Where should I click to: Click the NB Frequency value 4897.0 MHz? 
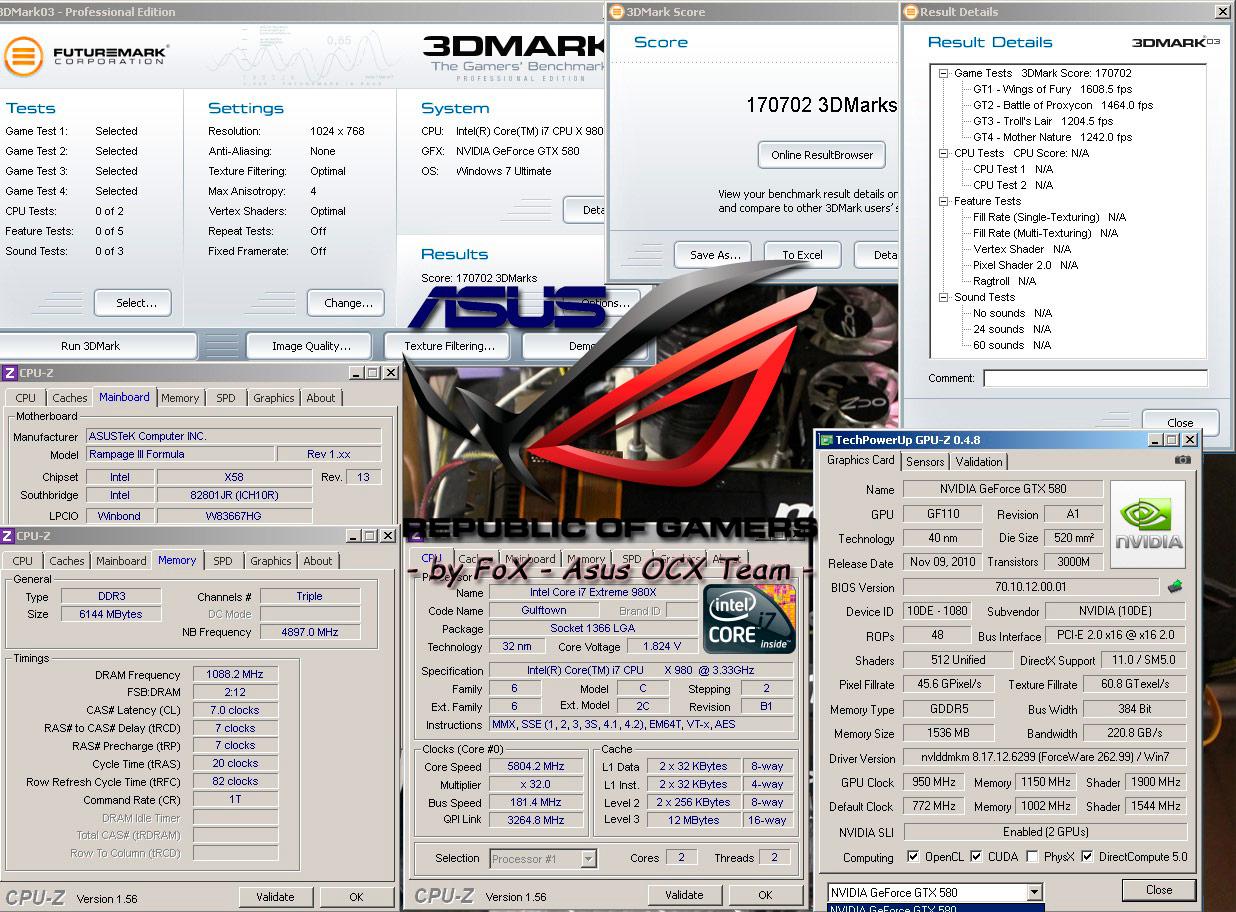click(x=310, y=632)
